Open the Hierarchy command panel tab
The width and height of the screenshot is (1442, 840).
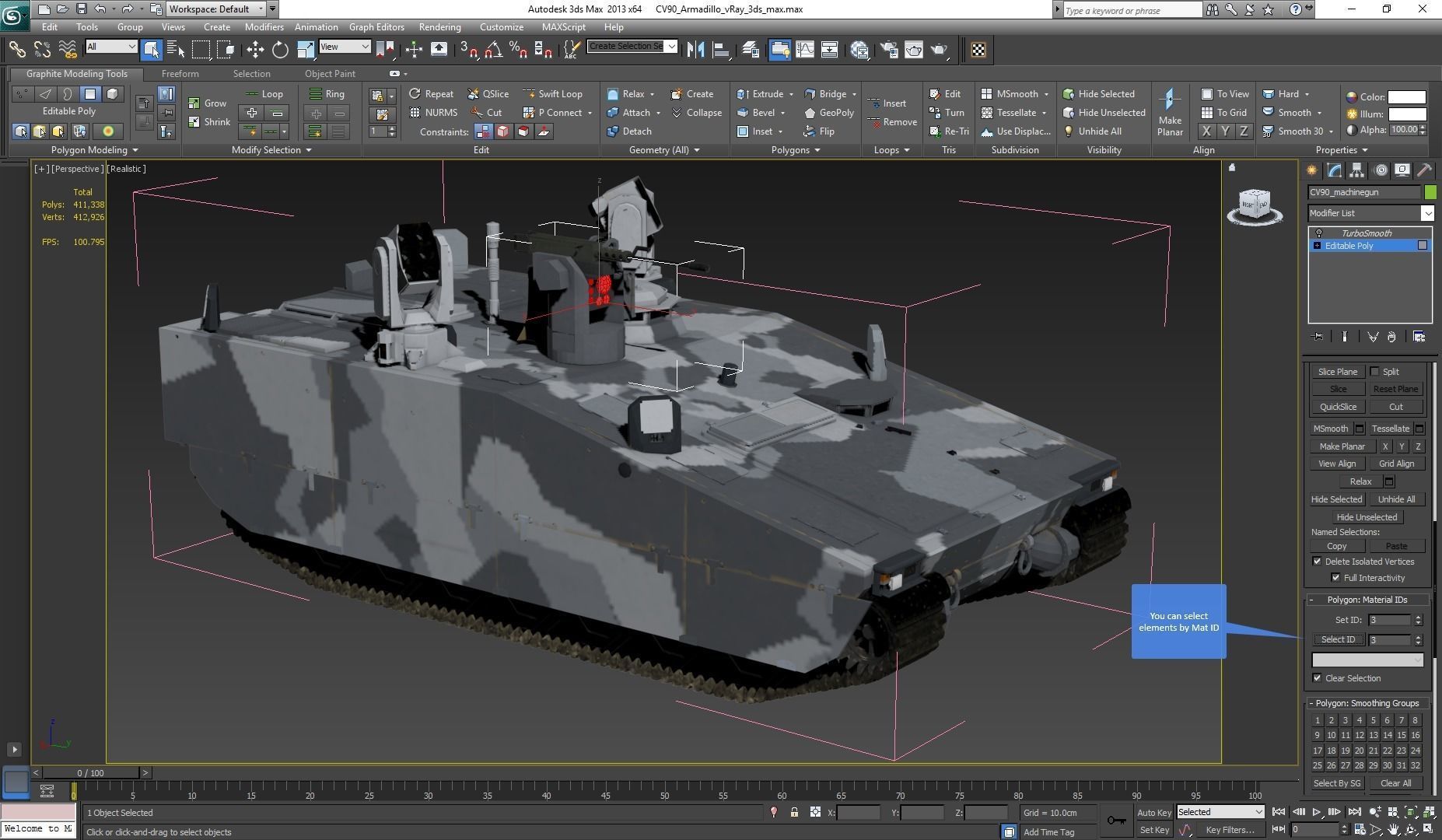point(1356,170)
